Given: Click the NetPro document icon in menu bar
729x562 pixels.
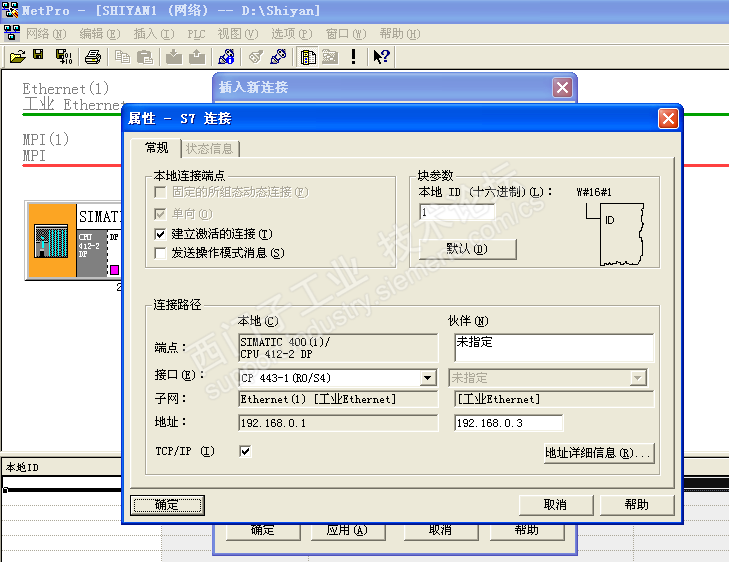Looking at the screenshot, I should (x=12, y=33).
